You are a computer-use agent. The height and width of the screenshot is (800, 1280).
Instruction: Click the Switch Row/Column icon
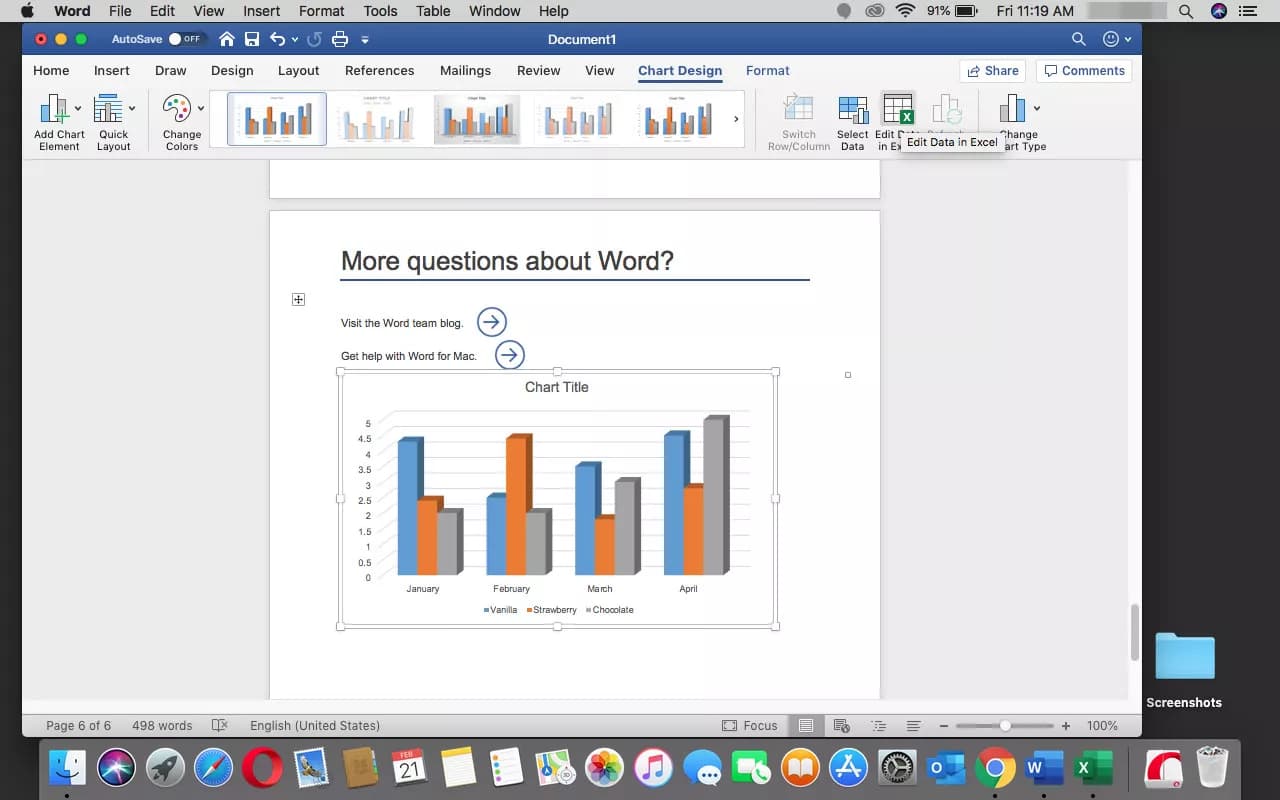[798, 108]
